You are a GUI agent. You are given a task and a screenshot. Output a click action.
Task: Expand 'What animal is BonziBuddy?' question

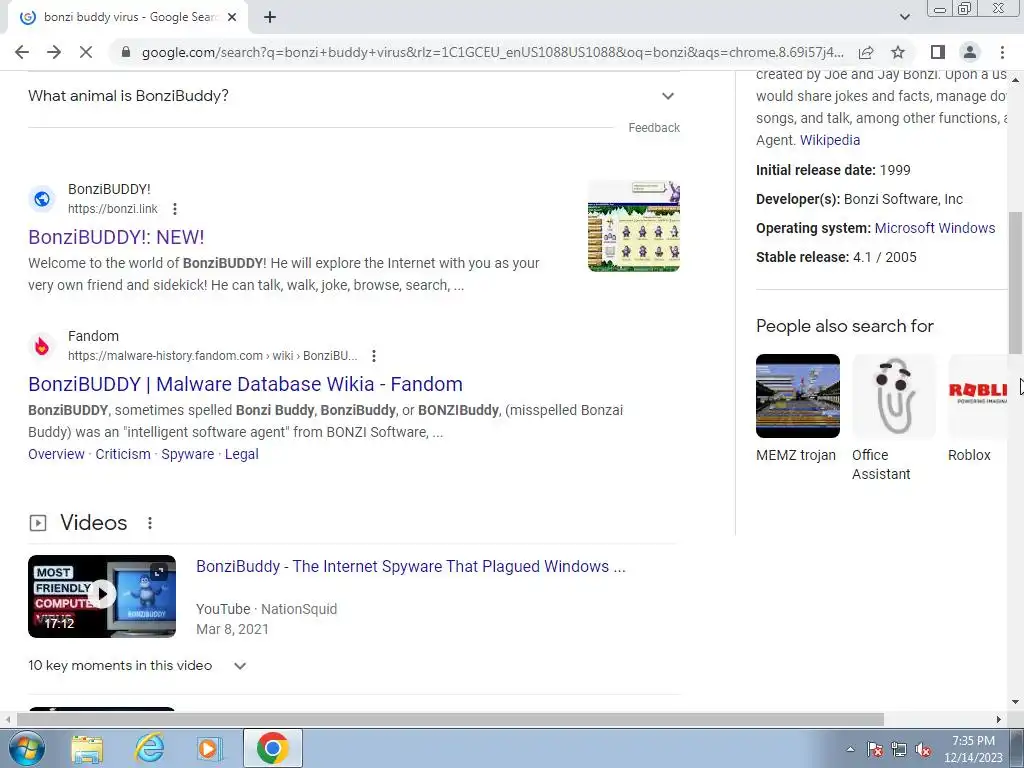354,96
